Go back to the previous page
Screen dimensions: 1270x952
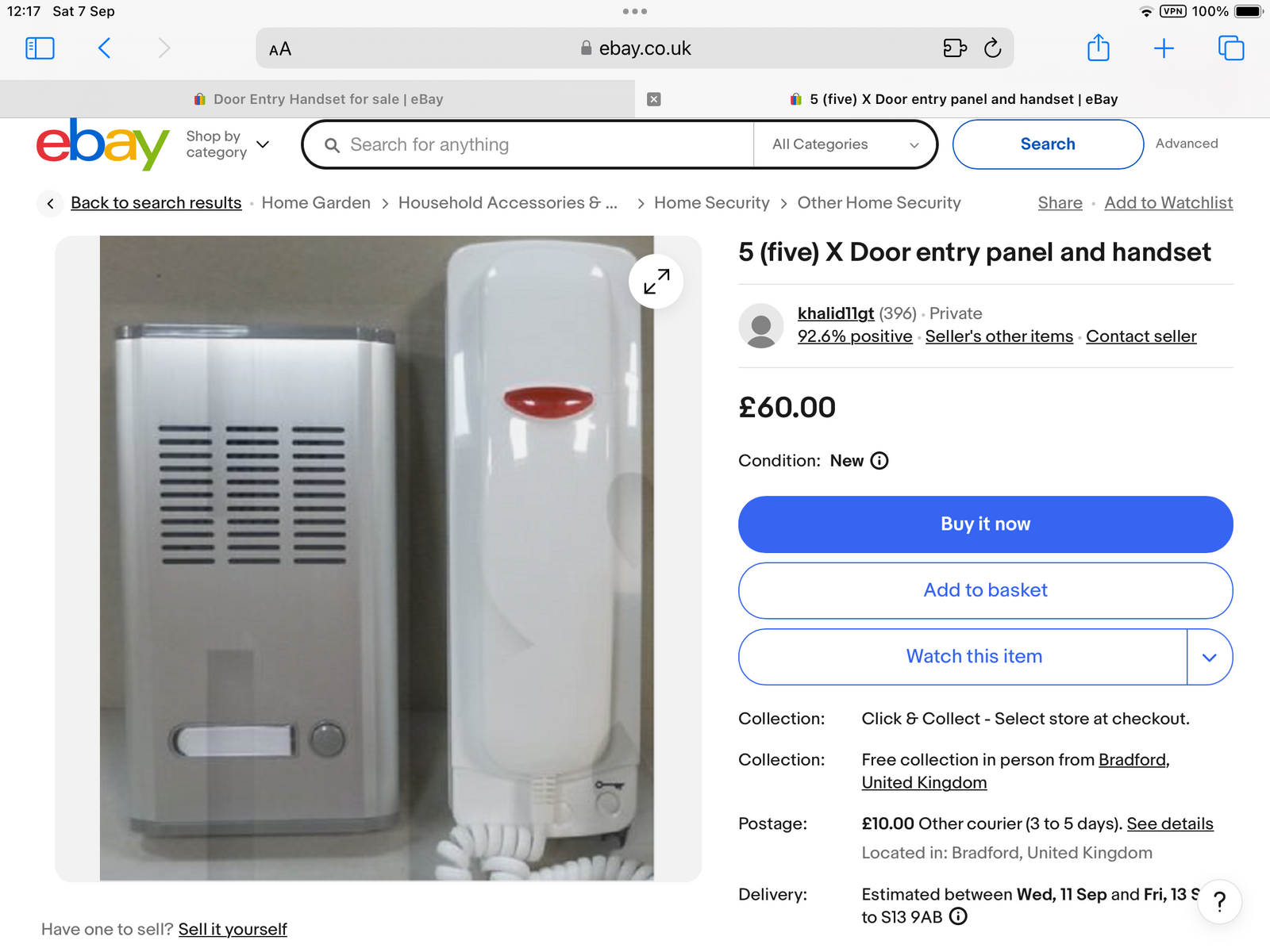pos(104,48)
